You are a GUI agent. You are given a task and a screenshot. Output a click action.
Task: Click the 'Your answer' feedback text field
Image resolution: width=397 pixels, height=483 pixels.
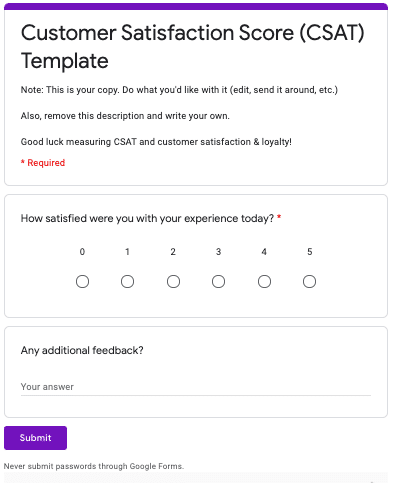[196, 387]
